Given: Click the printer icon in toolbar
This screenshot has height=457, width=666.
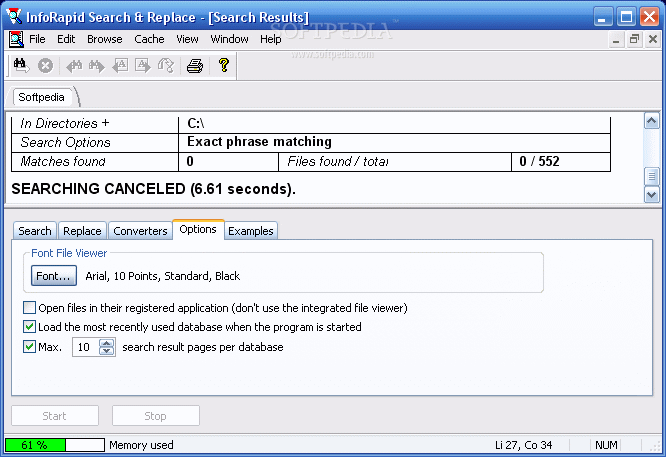Looking at the screenshot, I should pyautogui.click(x=195, y=66).
